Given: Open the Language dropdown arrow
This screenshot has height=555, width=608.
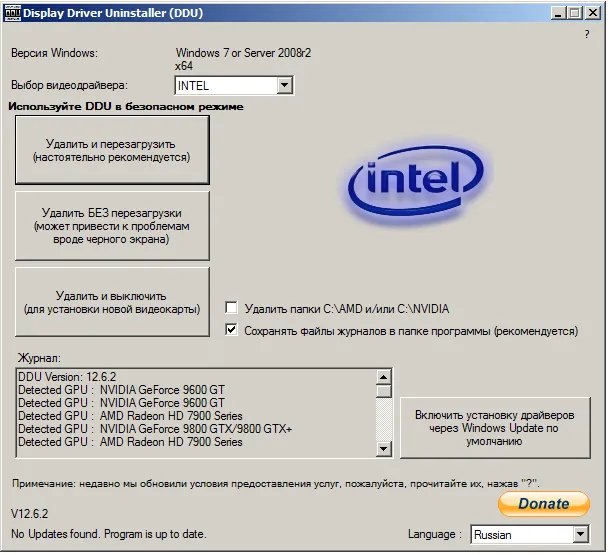Looking at the screenshot, I should [x=580, y=534].
